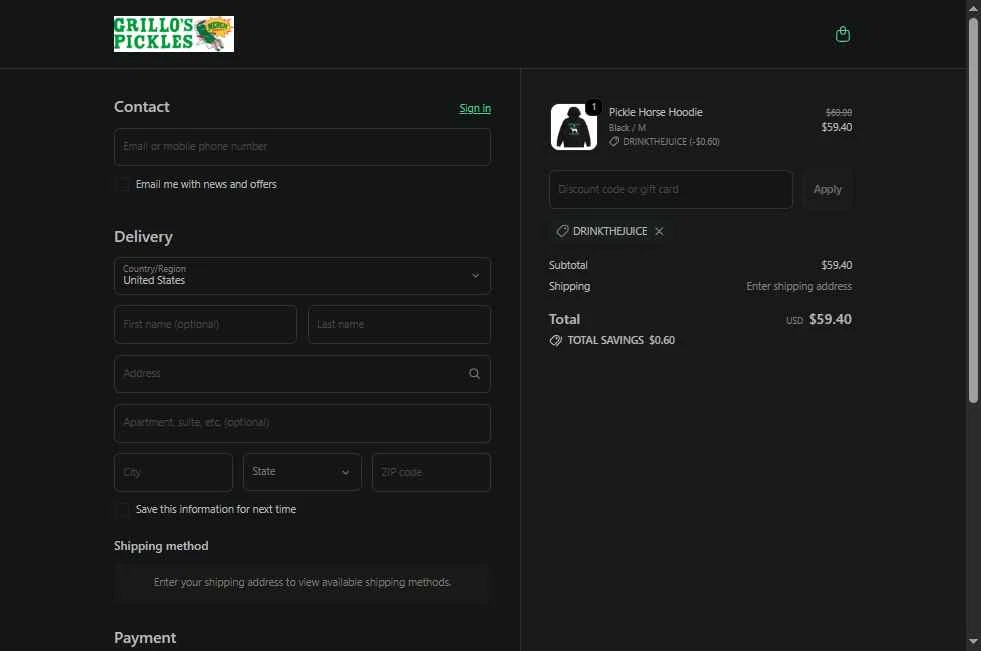Check Save this information for next time
This screenshot has width=981, height=651.
(x=124, y=510)
